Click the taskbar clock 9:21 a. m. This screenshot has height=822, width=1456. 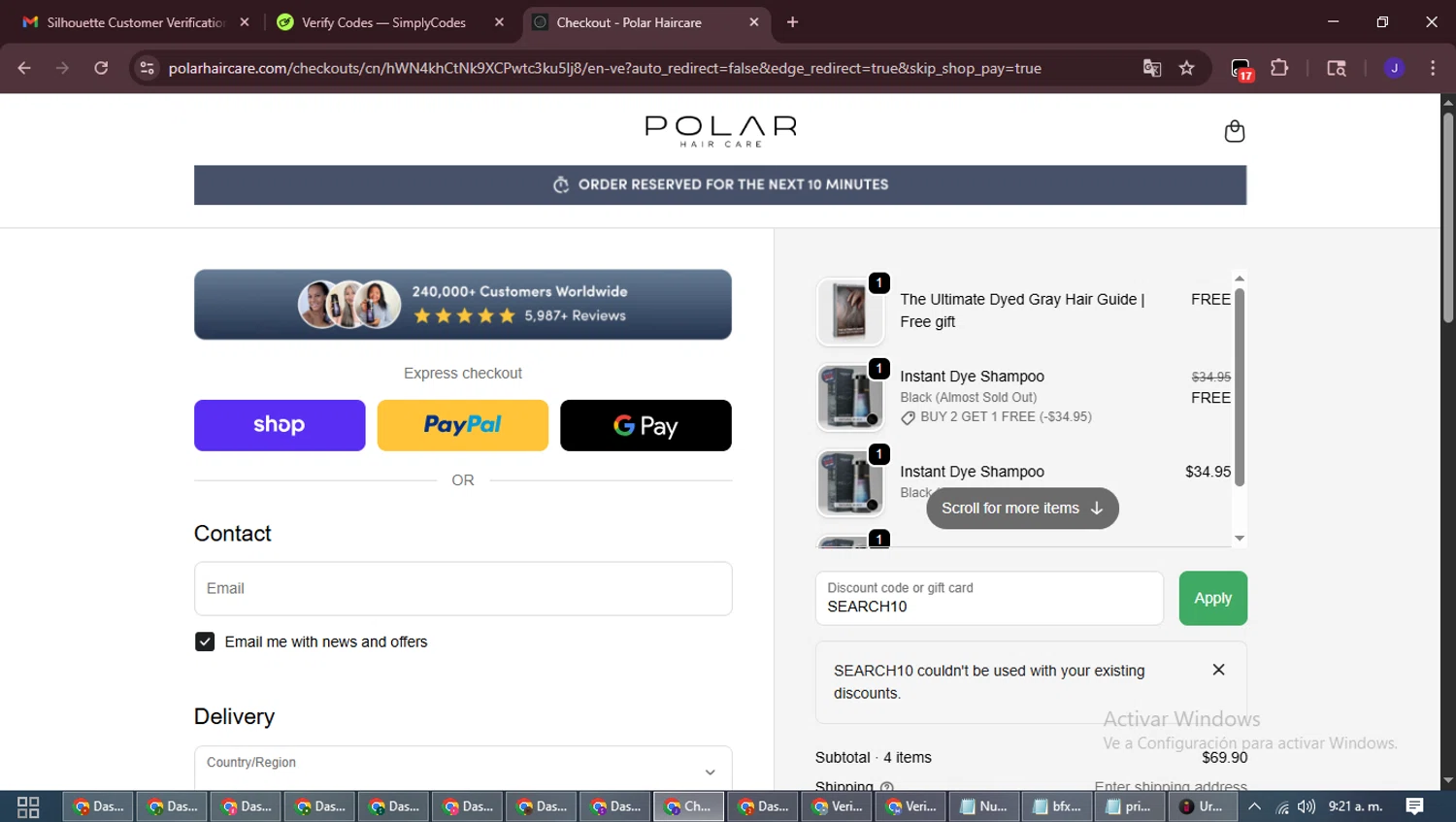pos(1355,806)
